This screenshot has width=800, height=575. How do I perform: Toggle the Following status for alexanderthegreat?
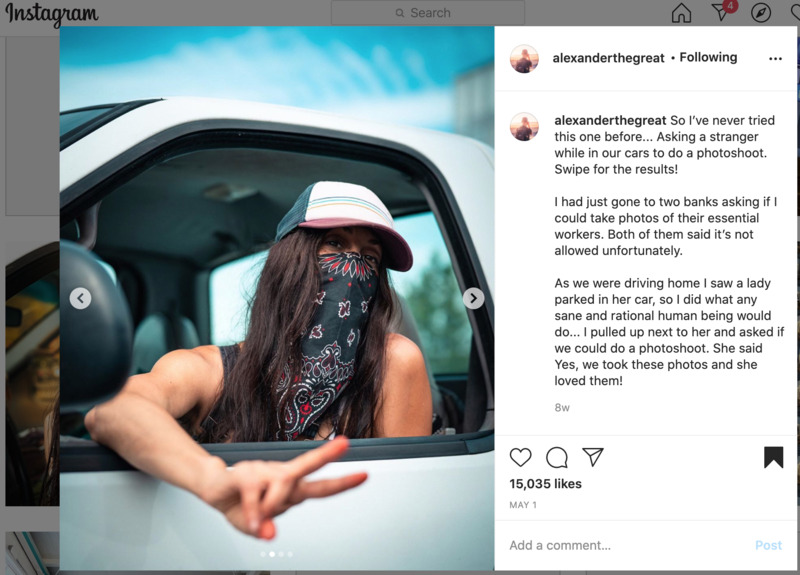708,57
